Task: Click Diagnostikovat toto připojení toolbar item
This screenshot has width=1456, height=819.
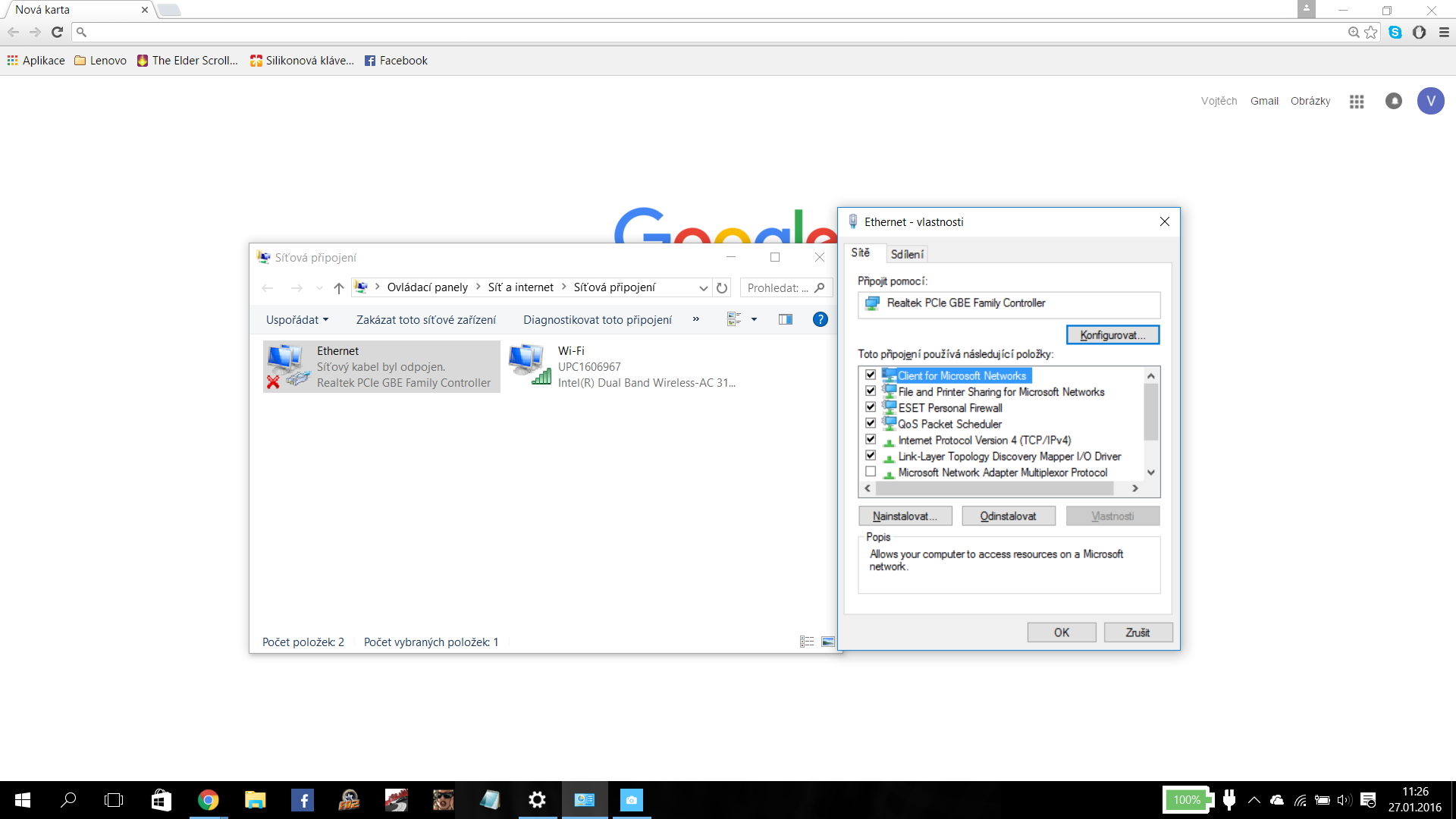Action: (x=597, y=320)
